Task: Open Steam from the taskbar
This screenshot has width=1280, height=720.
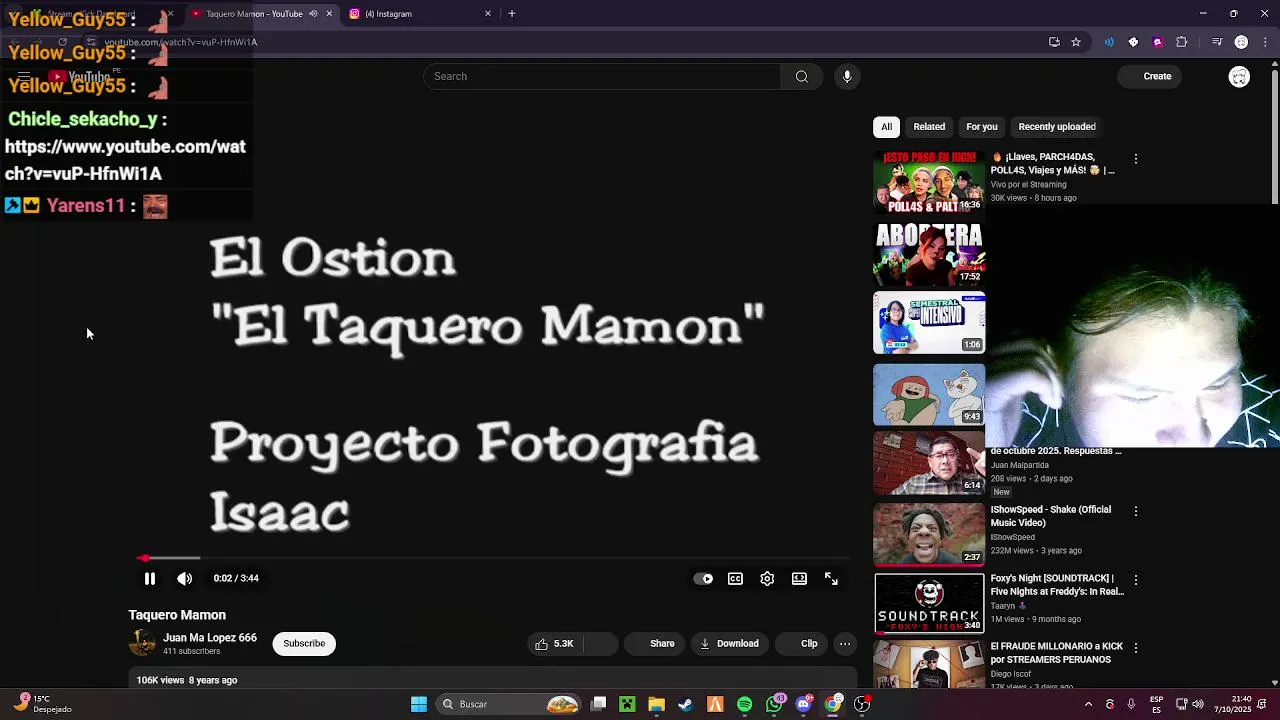Action: [685, 704]
